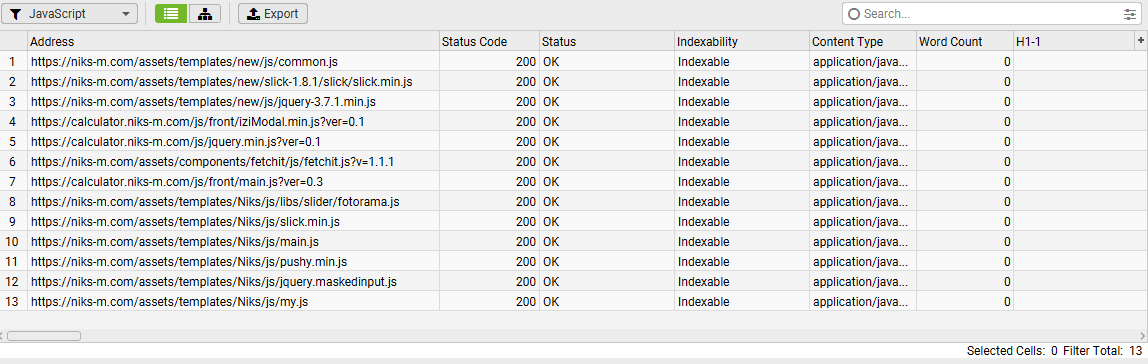Image resolution: width=1148 pixels, height=364 pixels.
Task: Sort by Word Count column header
Action: (x=964, y=42)
